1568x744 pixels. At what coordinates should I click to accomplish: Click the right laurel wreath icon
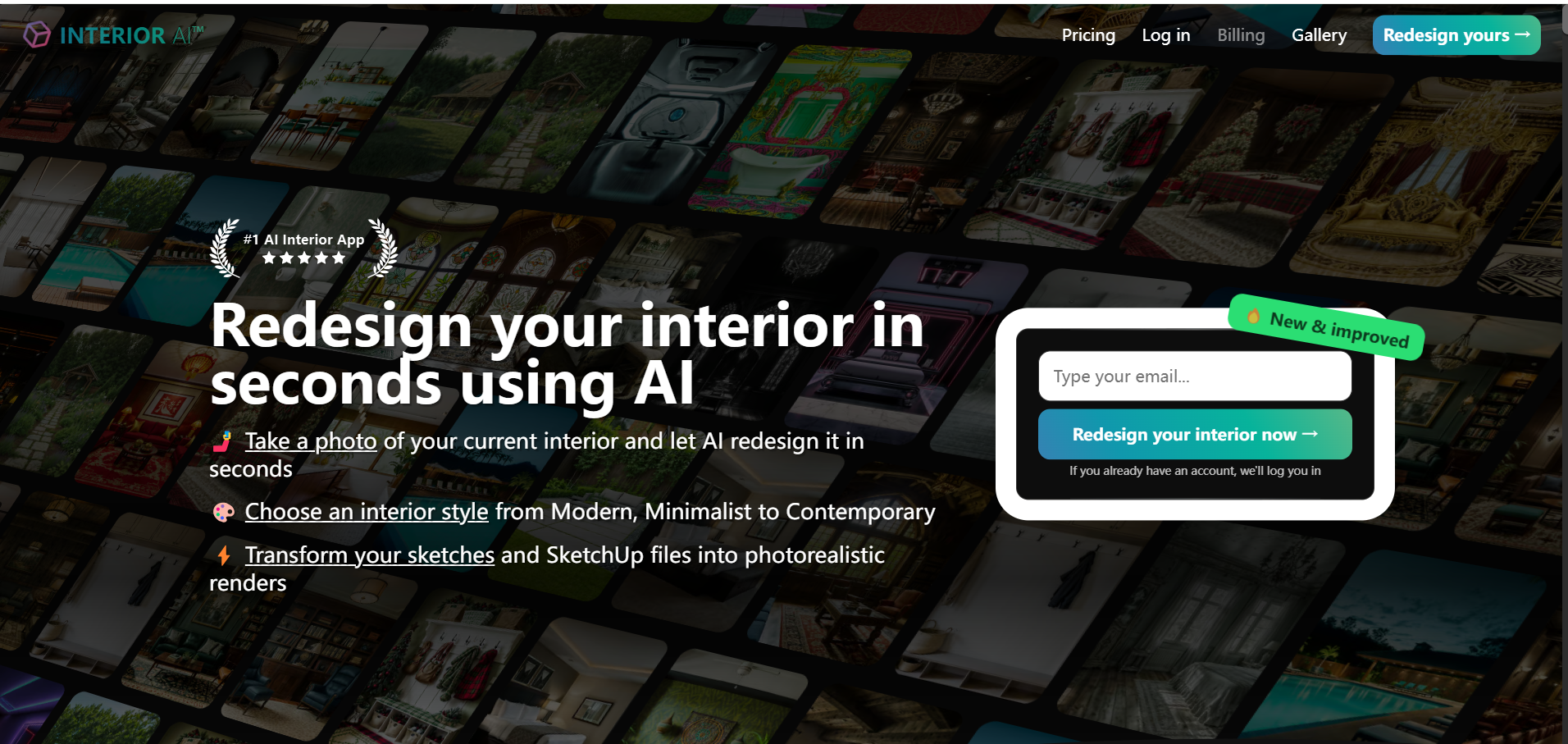point(383,248)
